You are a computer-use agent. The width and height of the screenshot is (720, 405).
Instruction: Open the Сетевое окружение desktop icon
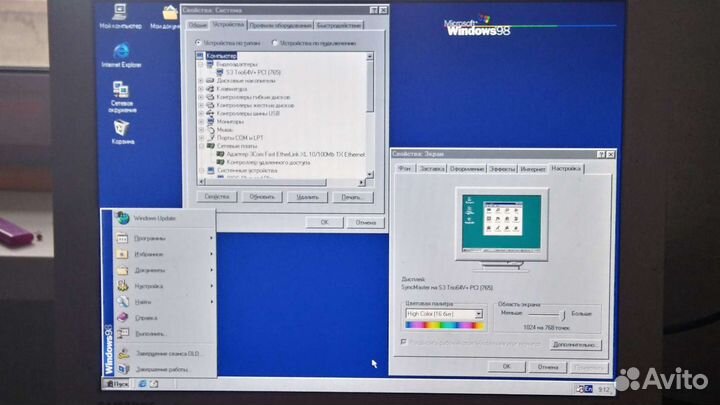(x=122, y=96)
